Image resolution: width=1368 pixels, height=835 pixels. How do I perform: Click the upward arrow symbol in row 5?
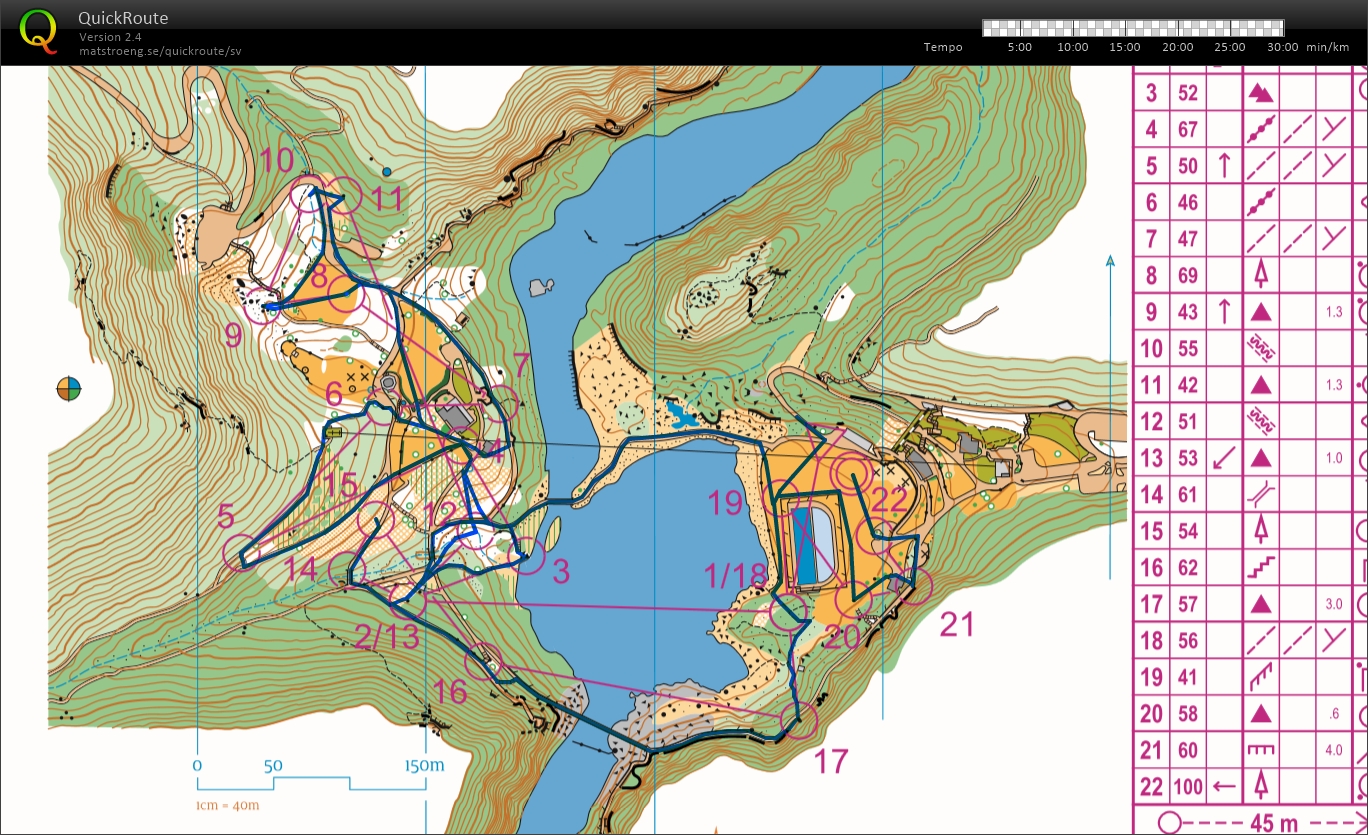pyautogui.click(x=1224, y=166)
